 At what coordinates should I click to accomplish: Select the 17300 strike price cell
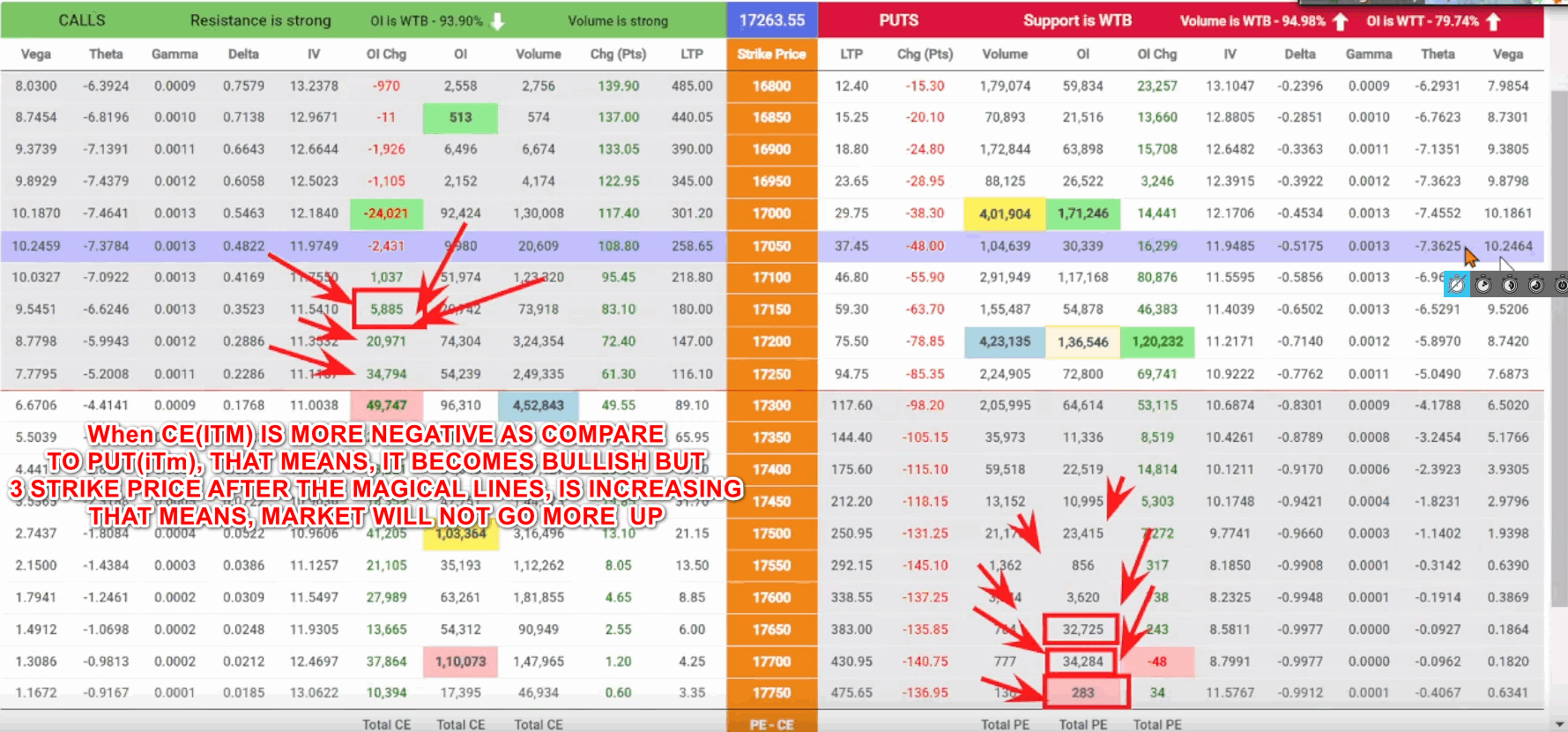[x=771, y=406]
